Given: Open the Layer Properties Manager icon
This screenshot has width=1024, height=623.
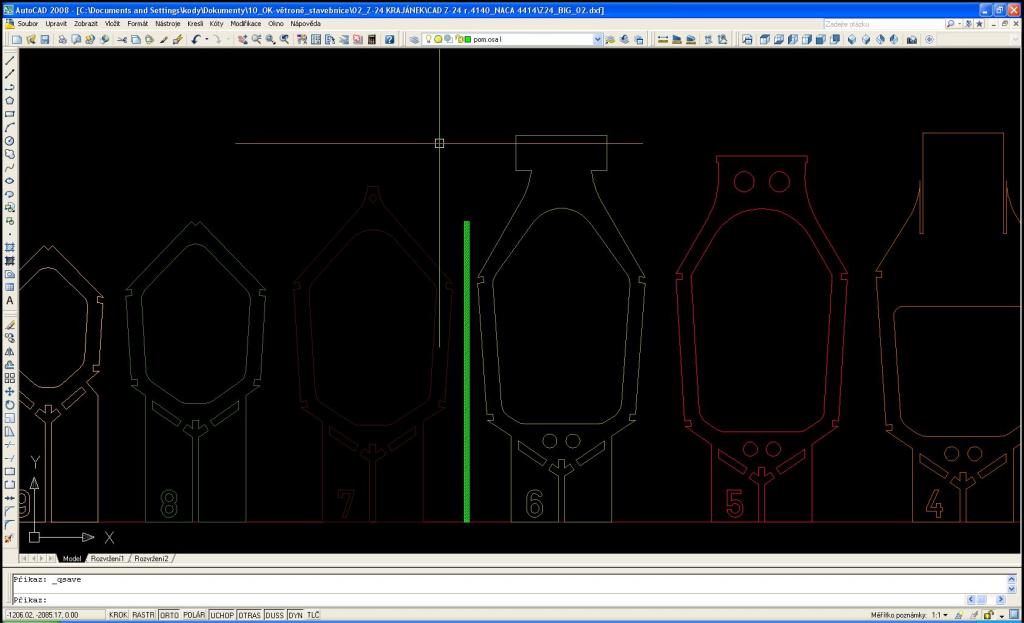Looking at the screenshot, I should pyautogui.click(x=415, y=39).
